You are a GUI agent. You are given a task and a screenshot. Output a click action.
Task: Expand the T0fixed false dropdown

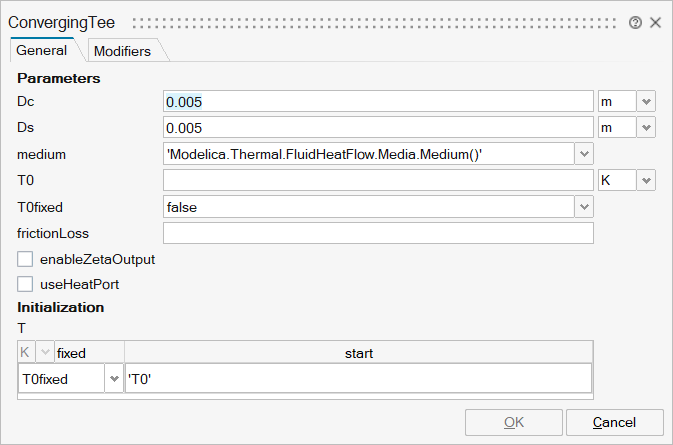(x=584, y=206)
